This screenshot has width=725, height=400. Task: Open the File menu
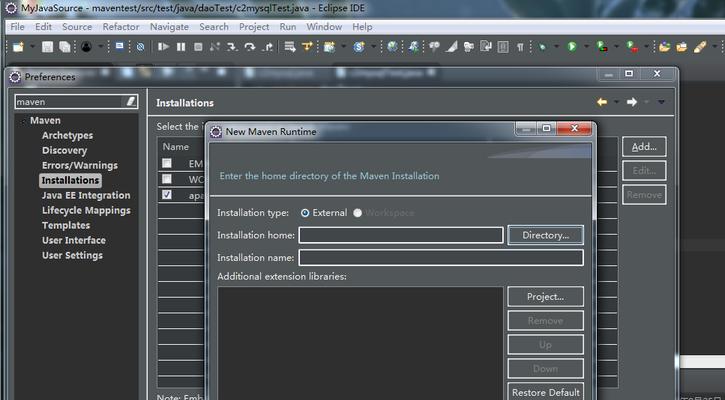(17, 27)
